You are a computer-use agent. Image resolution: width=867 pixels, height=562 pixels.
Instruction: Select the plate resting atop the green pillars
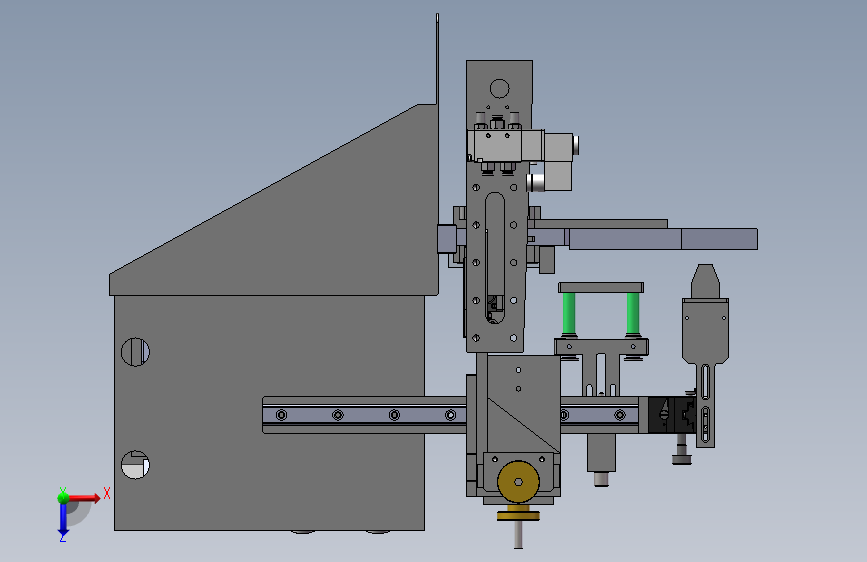point(601,287)
